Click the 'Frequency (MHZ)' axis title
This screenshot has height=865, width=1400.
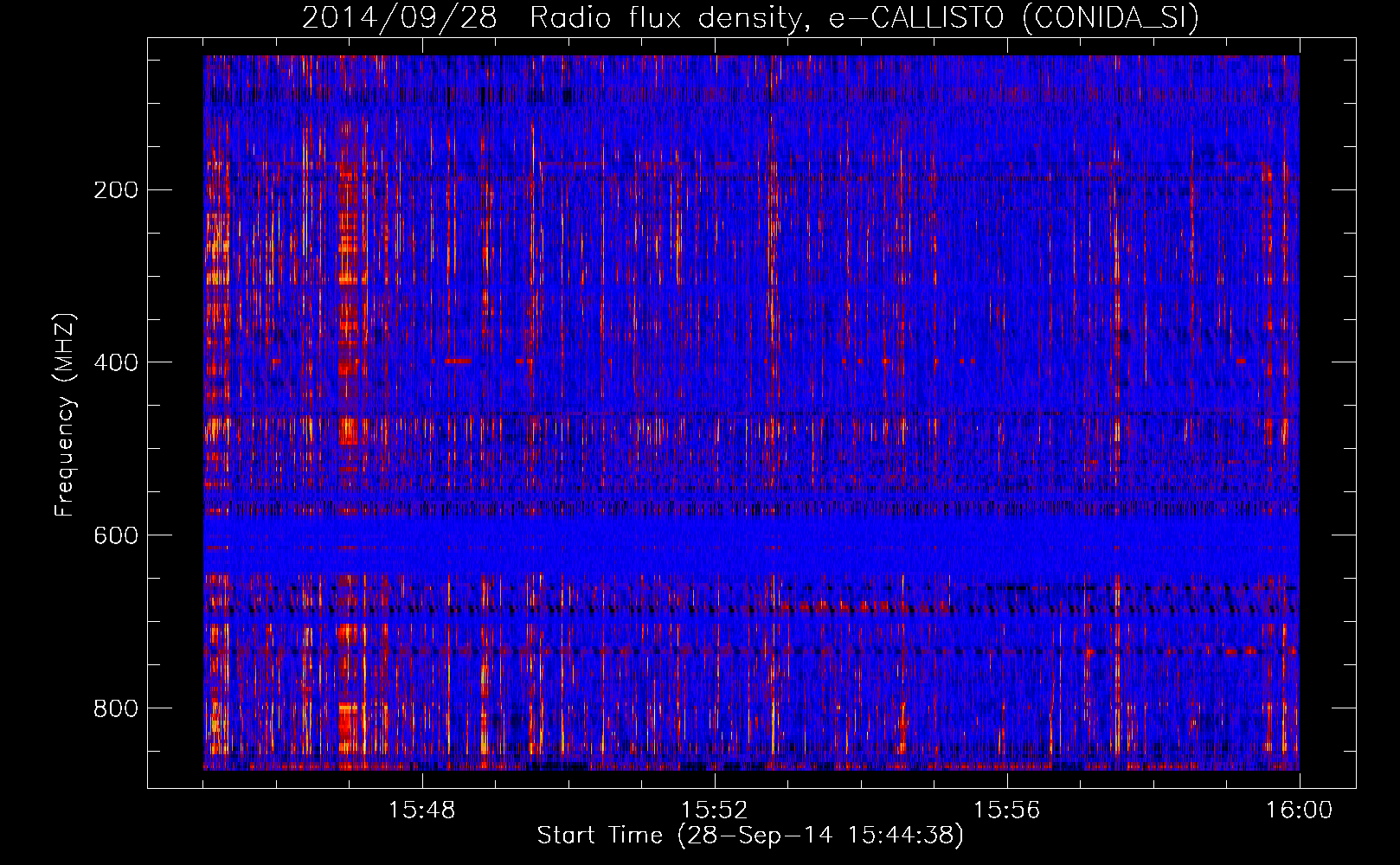tap(65, 414)
